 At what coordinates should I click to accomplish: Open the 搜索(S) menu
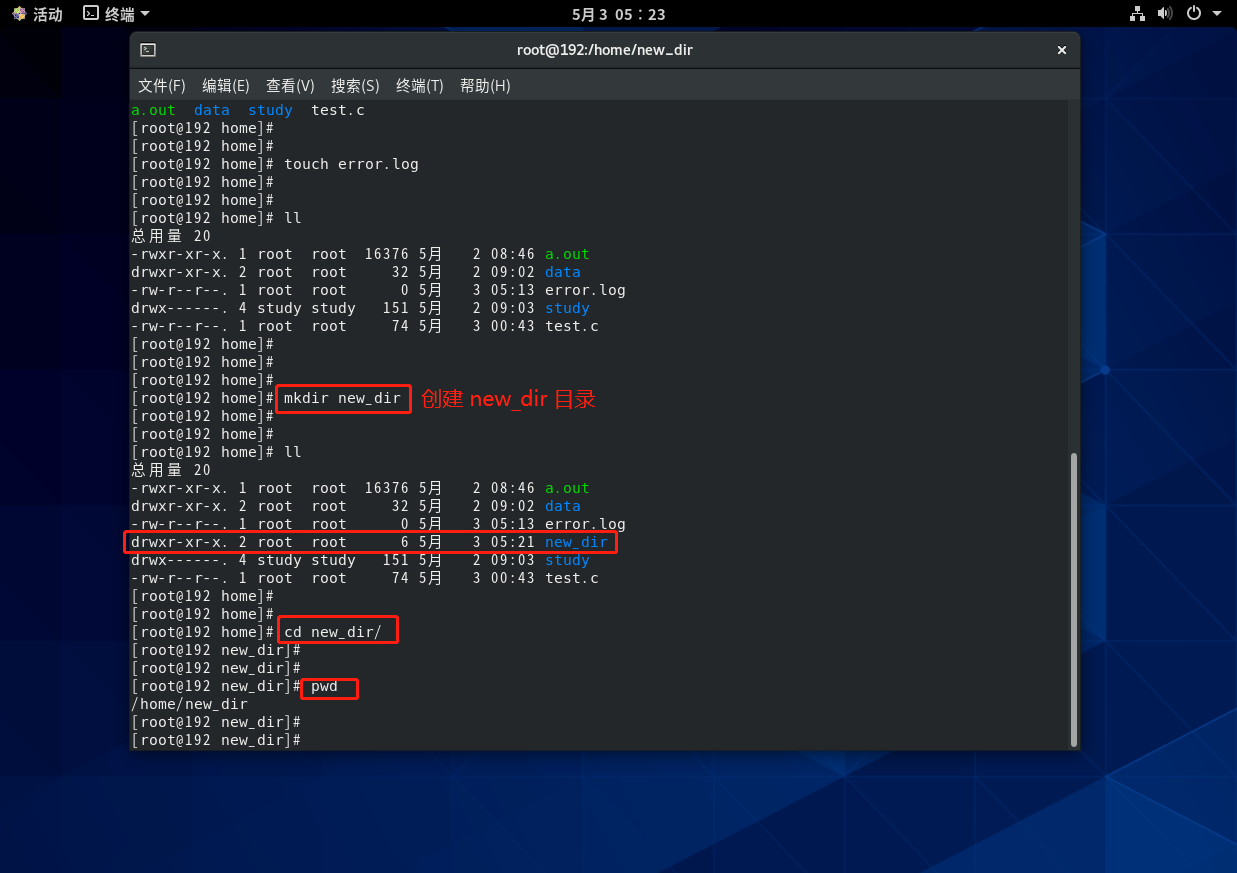tap(355, 86)
